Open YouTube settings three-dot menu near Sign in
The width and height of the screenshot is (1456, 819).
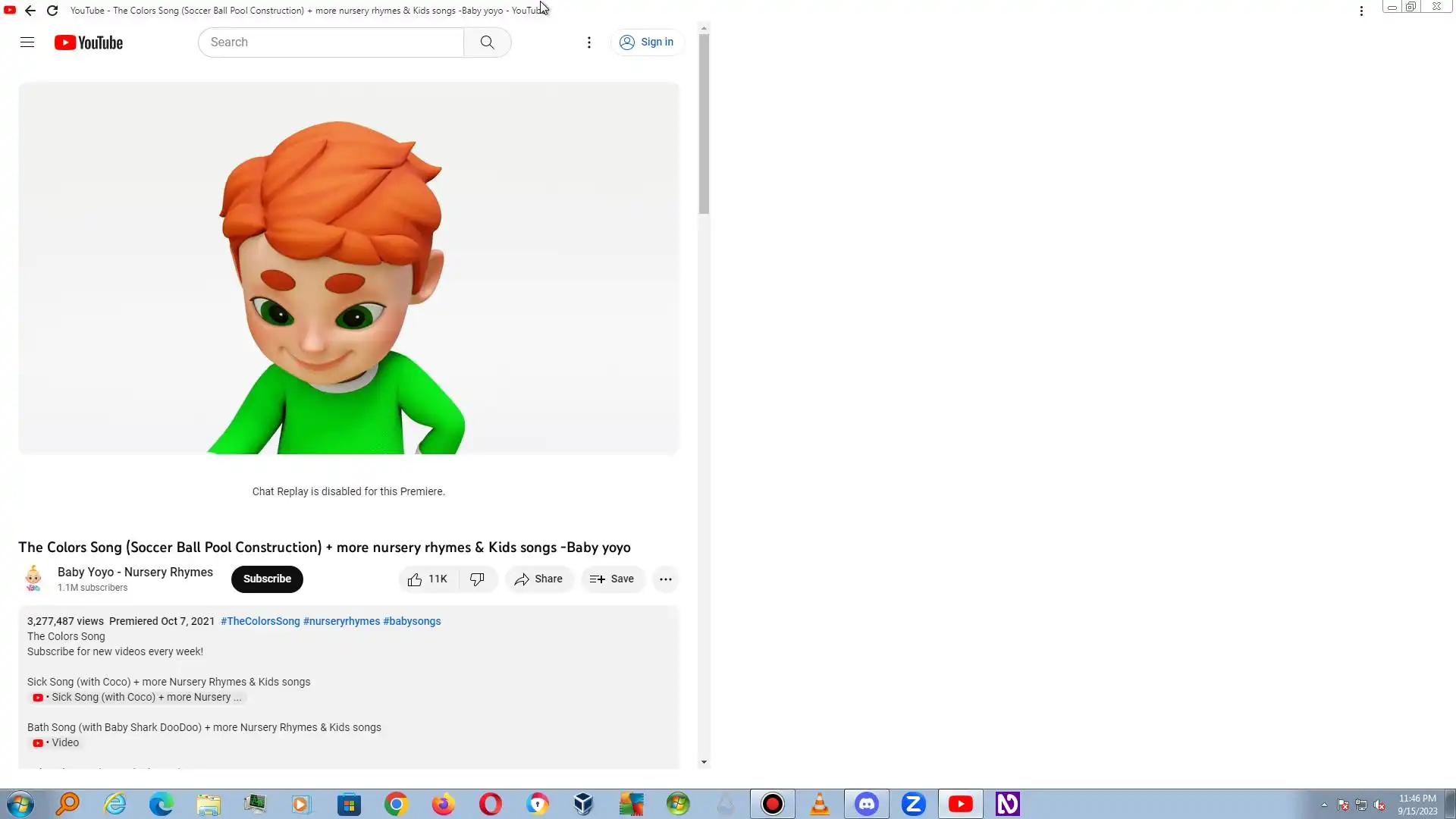click(x=588, y=42)
